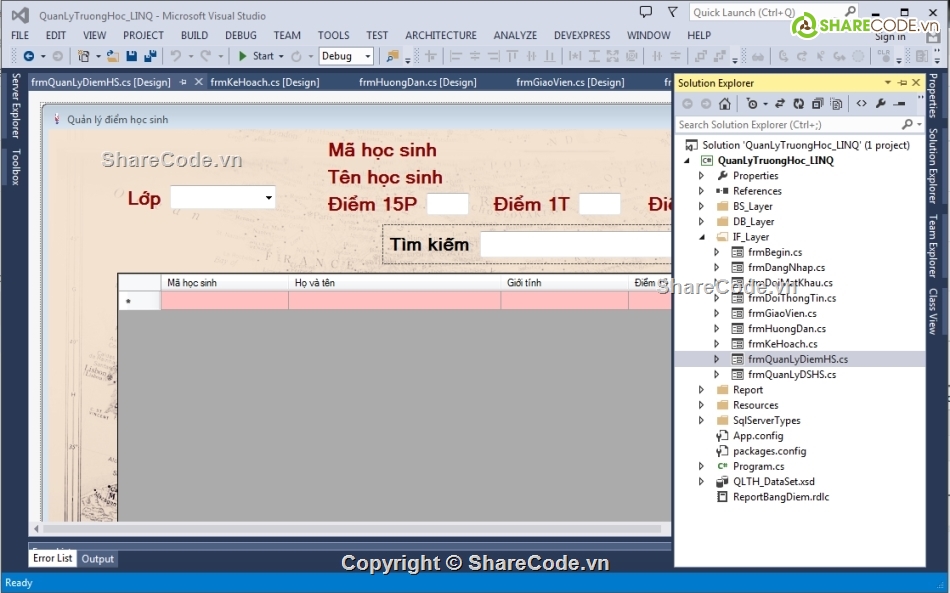Click the New Project toolbar icon
This screenshot has width=950, height=593.
coord(83,56)
